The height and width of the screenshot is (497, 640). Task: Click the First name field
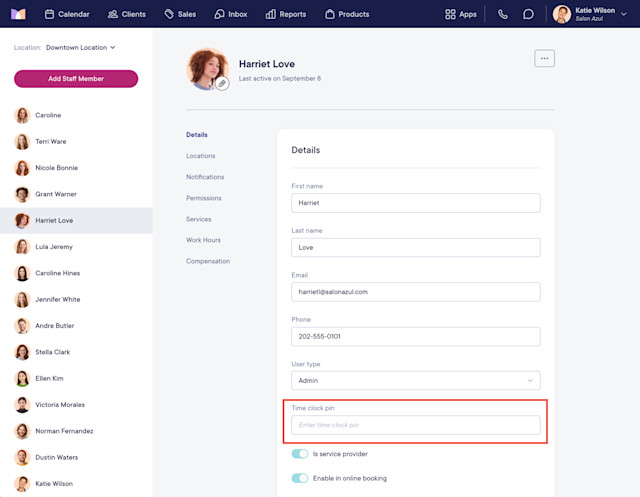pyautogui.click(x=416, y=203)
